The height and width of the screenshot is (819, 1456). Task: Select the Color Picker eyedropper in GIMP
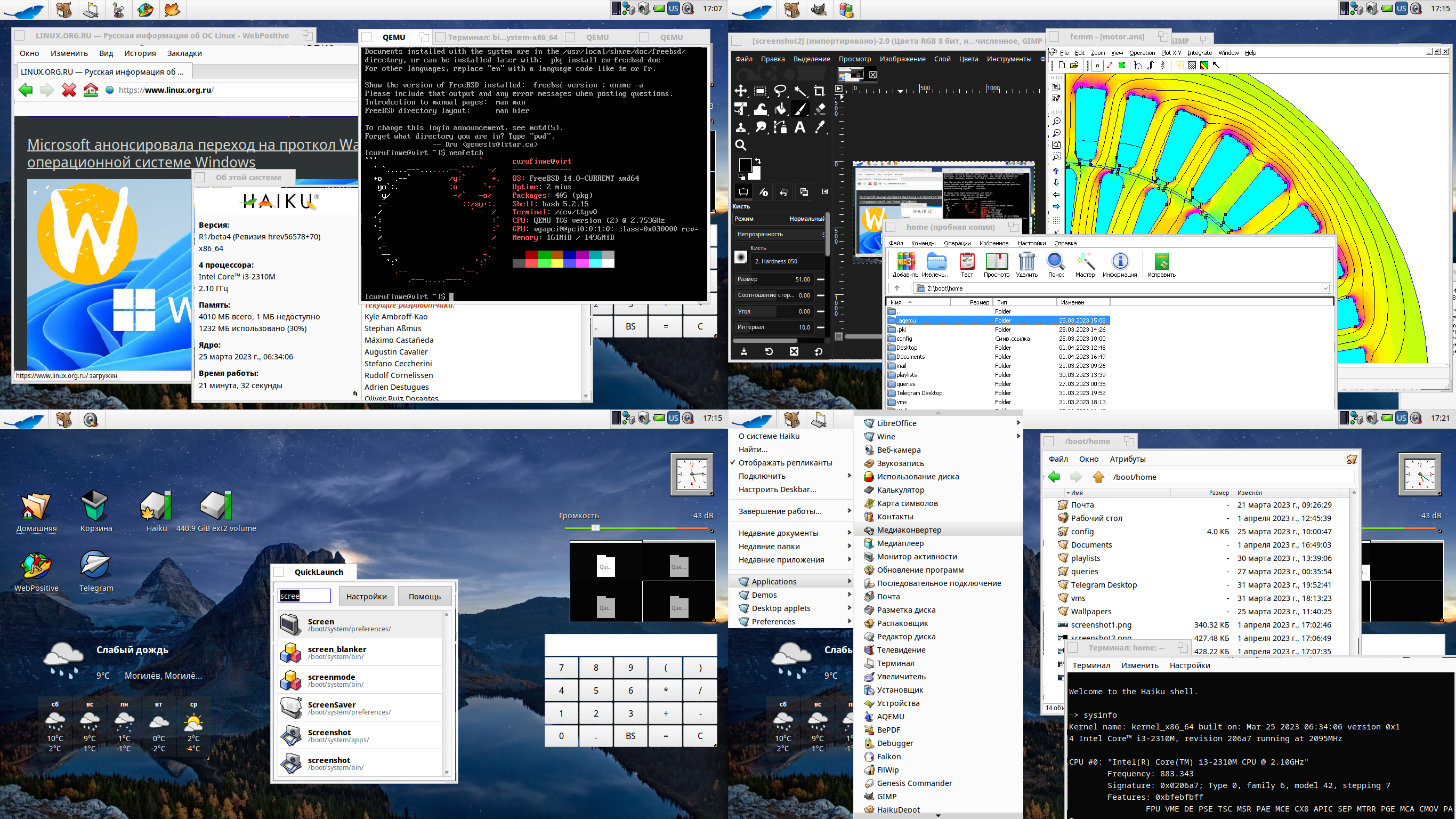click(820, 127)
